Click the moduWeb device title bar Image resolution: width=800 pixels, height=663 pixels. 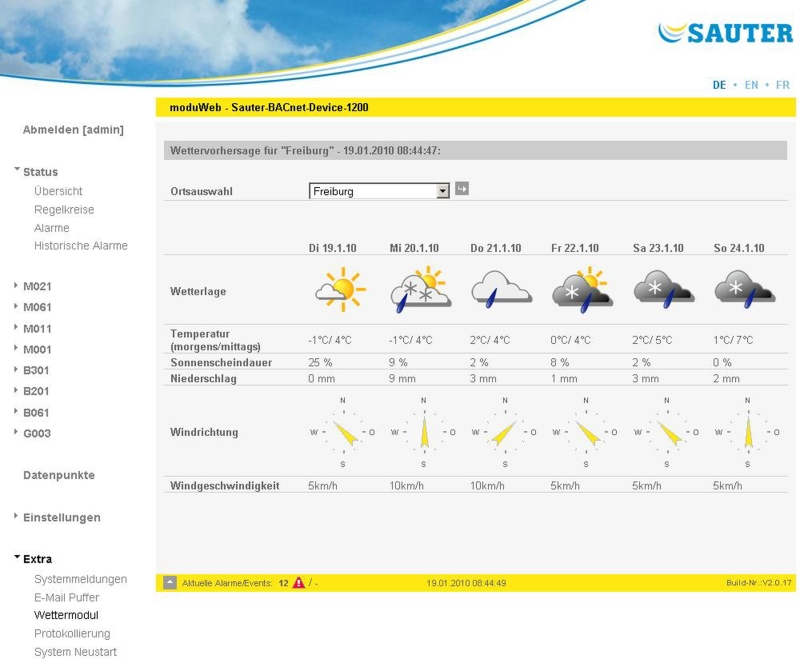coord(476,107)
